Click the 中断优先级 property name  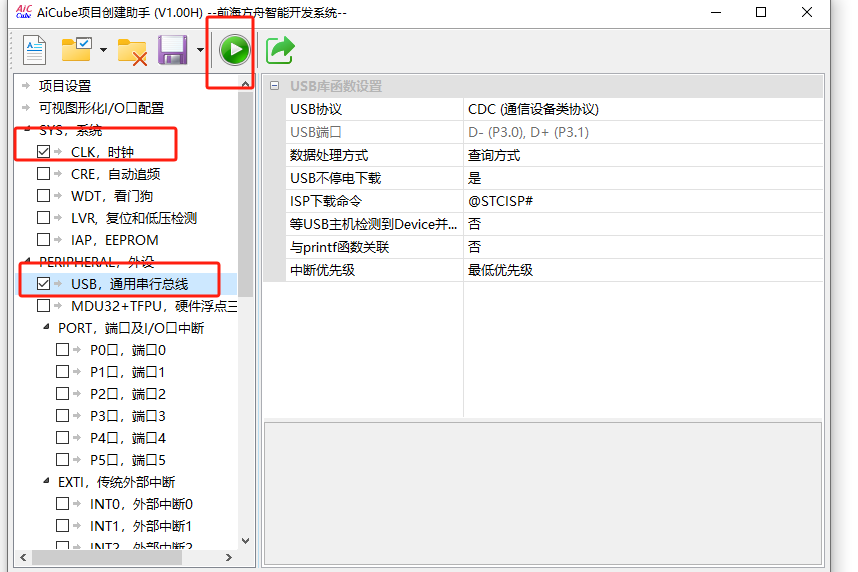point(322,270)
